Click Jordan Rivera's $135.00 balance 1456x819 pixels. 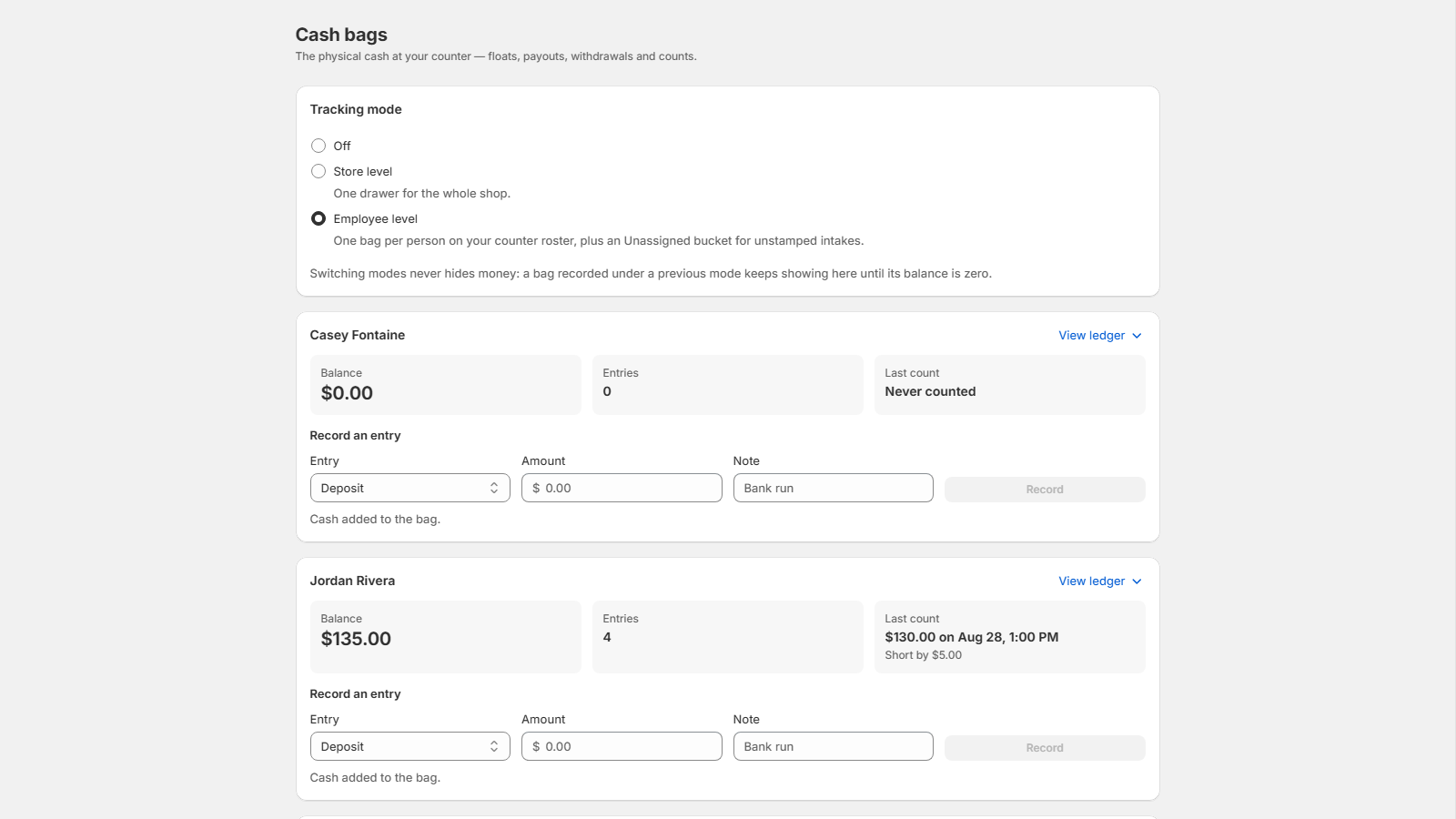click(x=356, y=639)
